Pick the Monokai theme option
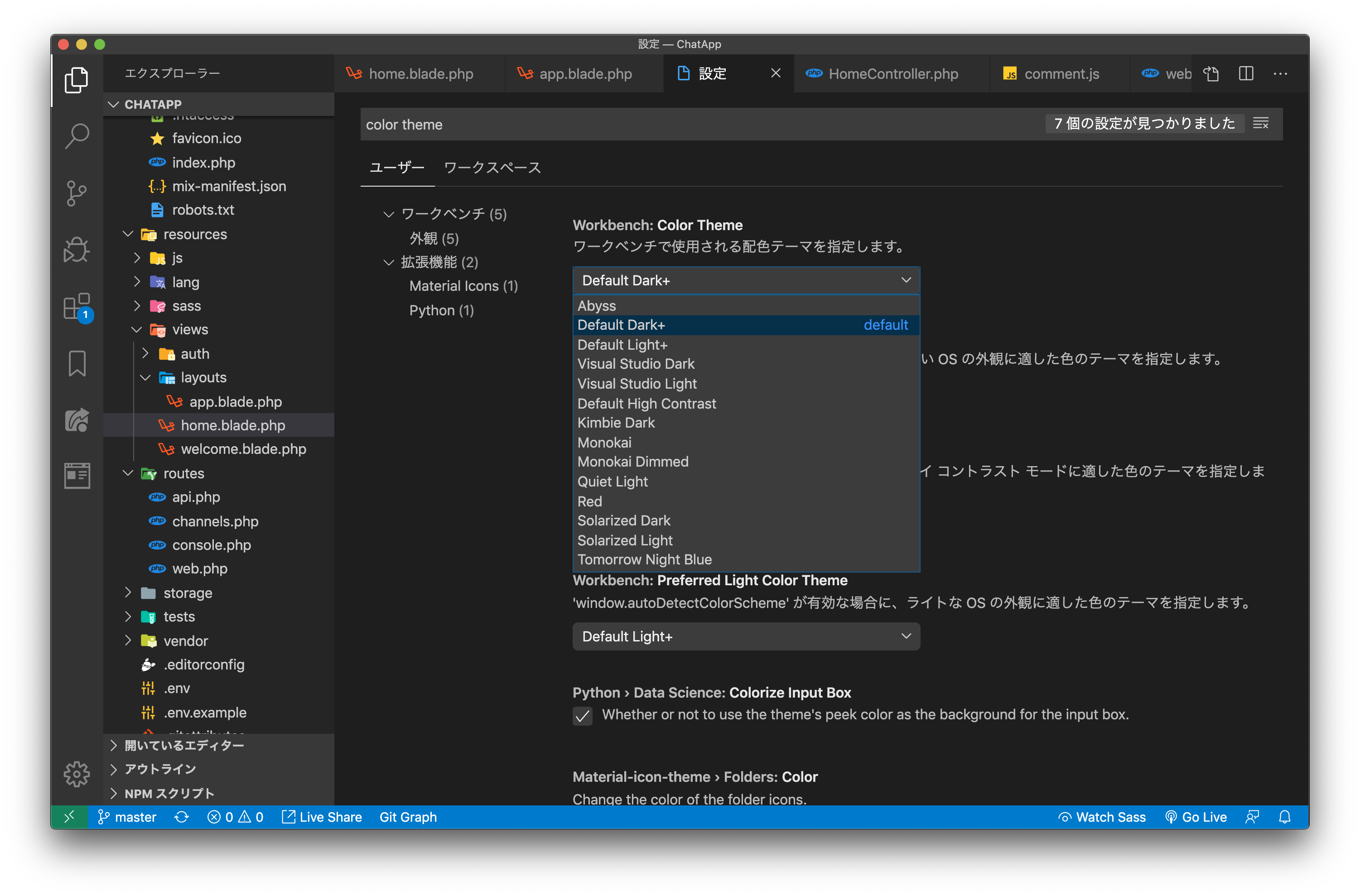This screenshot has height=896, width=1360. [746, 442]
